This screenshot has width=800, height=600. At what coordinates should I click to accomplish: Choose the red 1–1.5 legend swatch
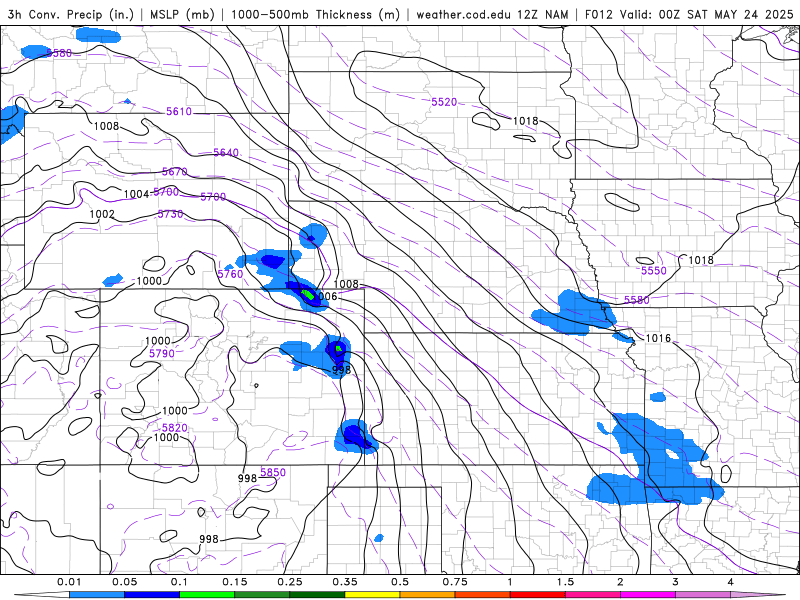point(538,595)
